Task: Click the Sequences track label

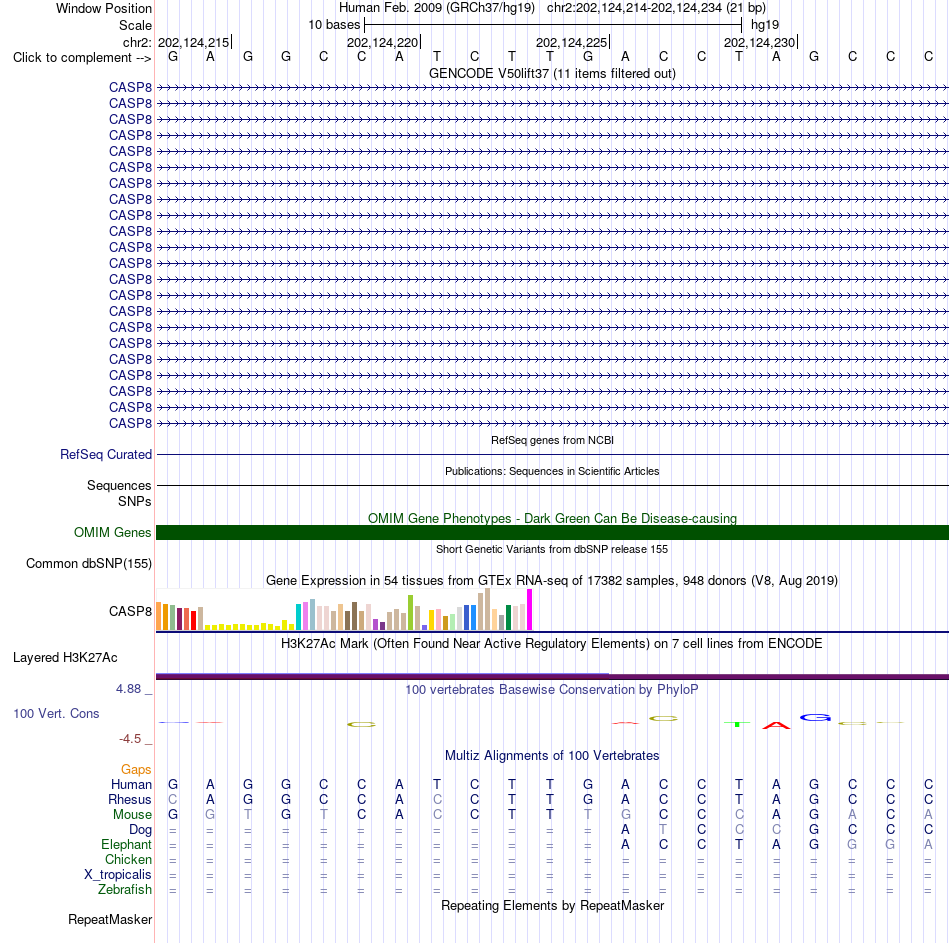Action: [x=119, y=485]
